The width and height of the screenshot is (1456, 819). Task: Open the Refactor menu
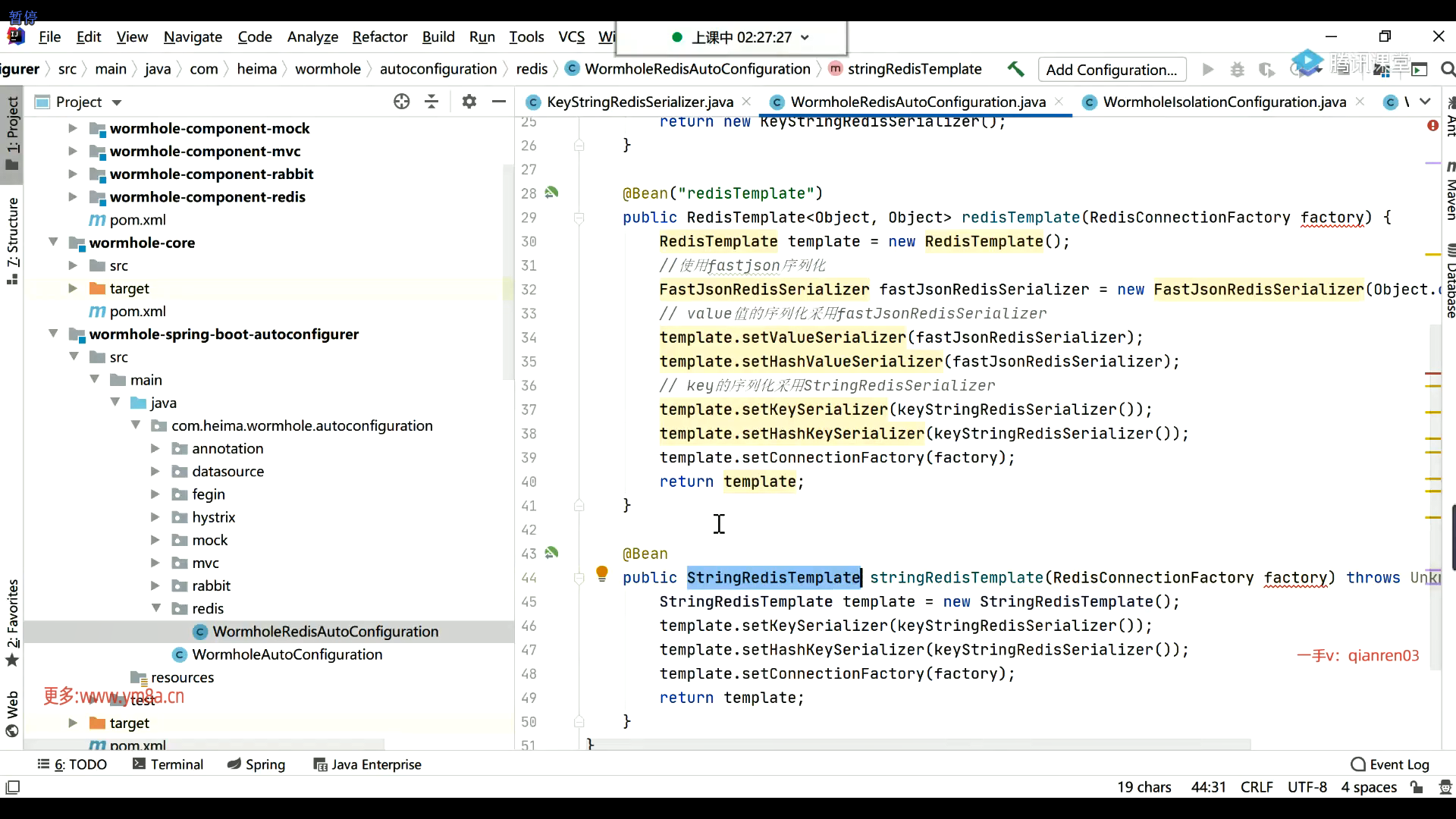point(379,36)
